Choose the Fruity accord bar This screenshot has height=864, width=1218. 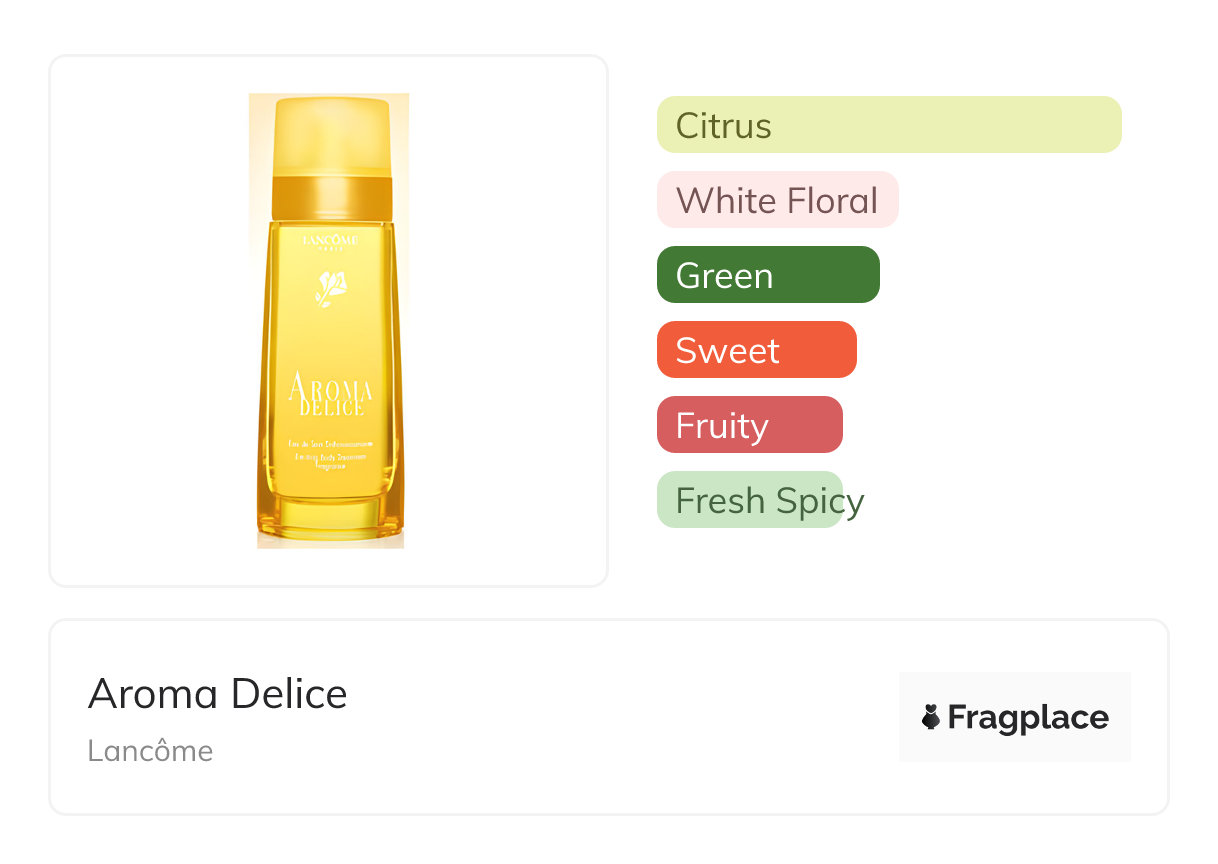pyautogui.click(x=749, y=425)
